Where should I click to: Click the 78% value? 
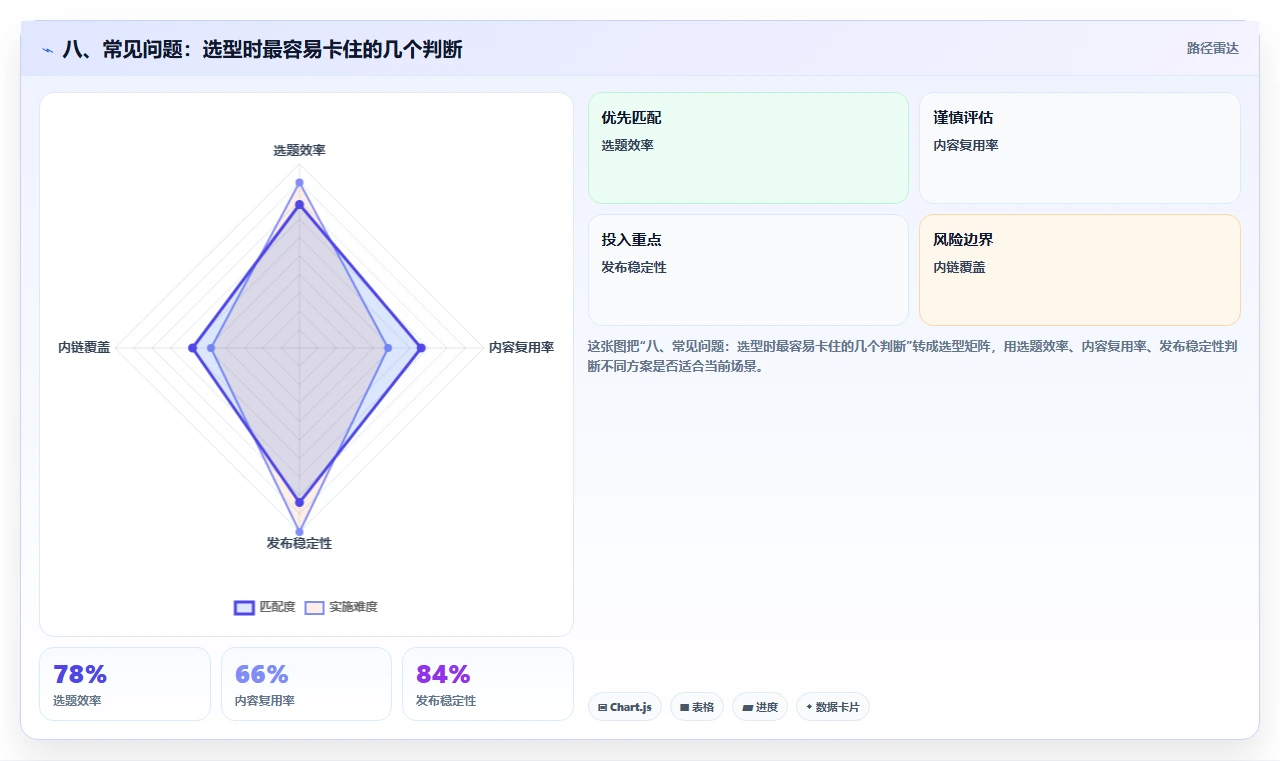(x=80, y=674)
